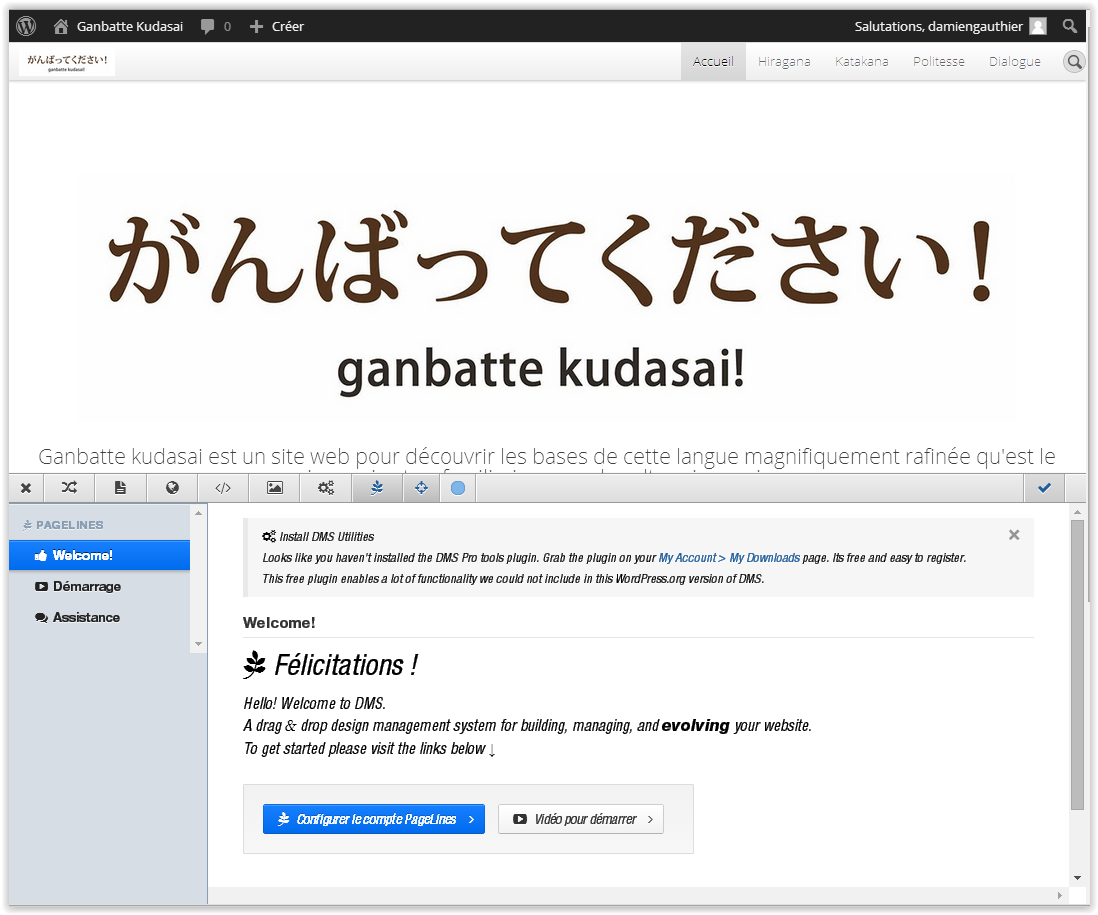
Task: Click the vertical scrollbar of welcome panel
Action: (1077, 664)
